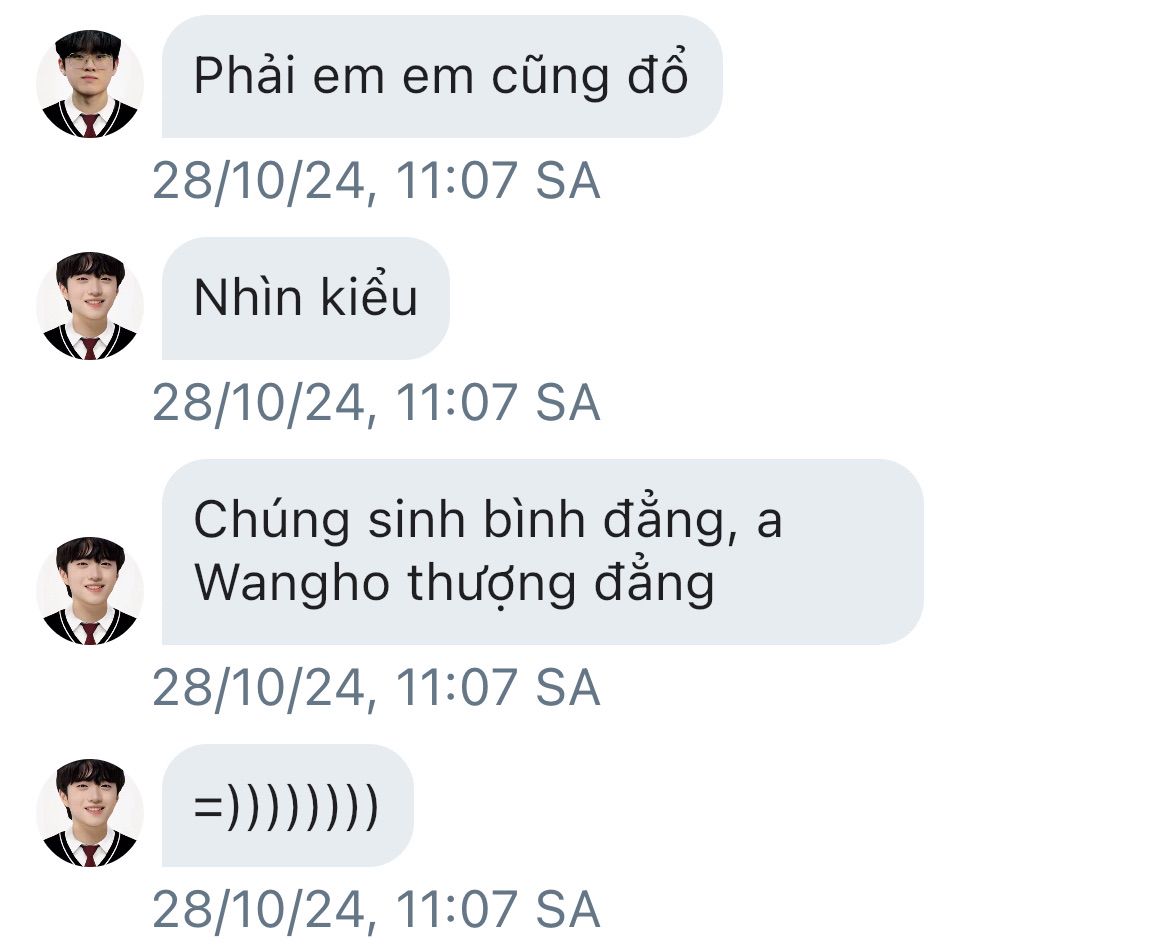Viewport: 1170px width, 951px height.
Task: Click the word "cũng" in first message
Action: click(550, 78)
